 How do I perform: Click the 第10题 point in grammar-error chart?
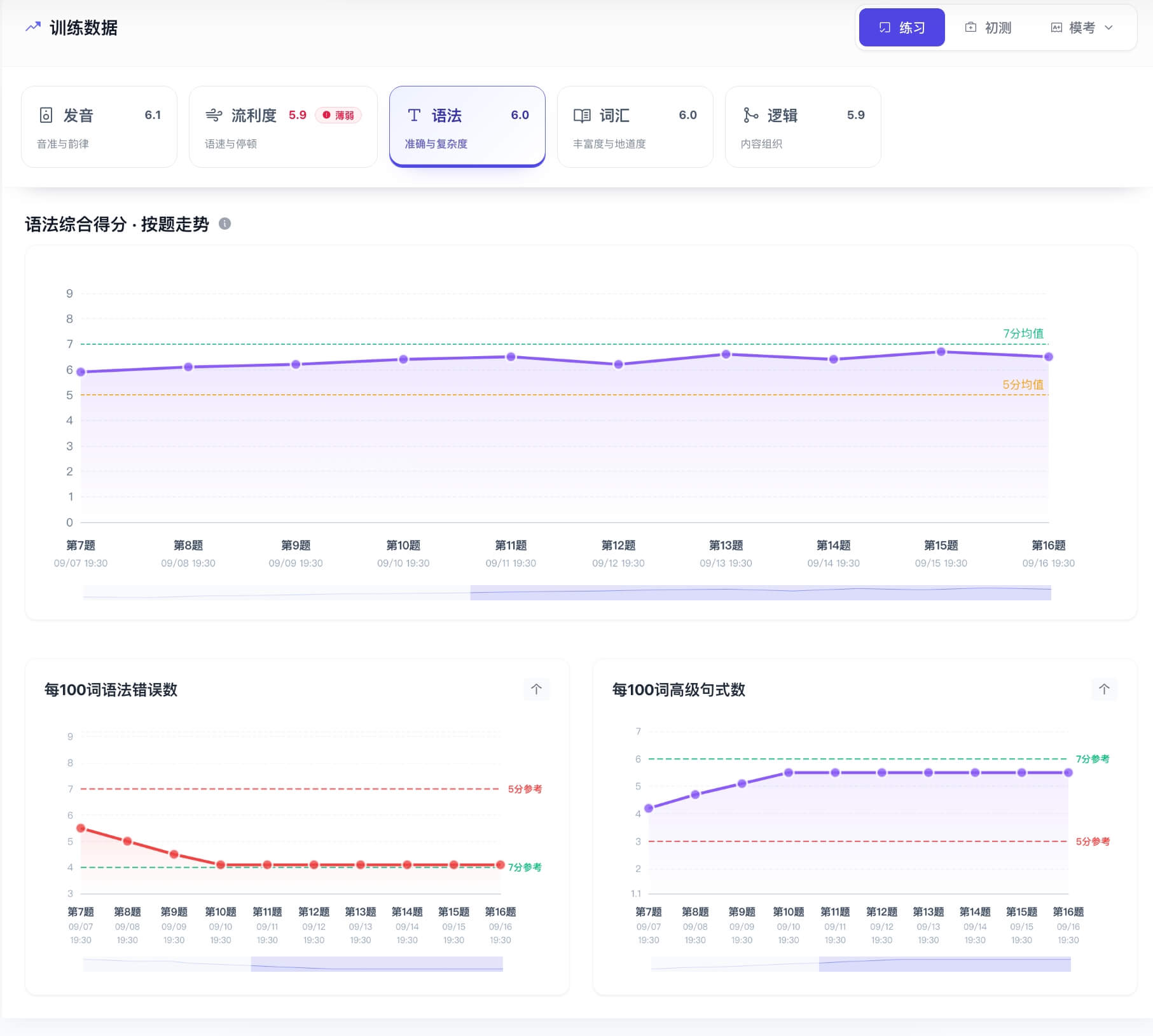(x=221, y=865)
